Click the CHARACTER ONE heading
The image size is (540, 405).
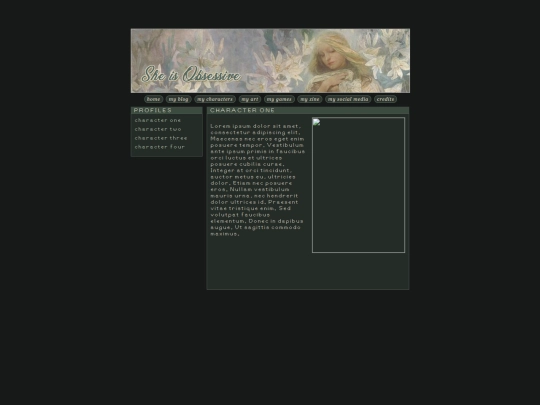tap(242, 110)
